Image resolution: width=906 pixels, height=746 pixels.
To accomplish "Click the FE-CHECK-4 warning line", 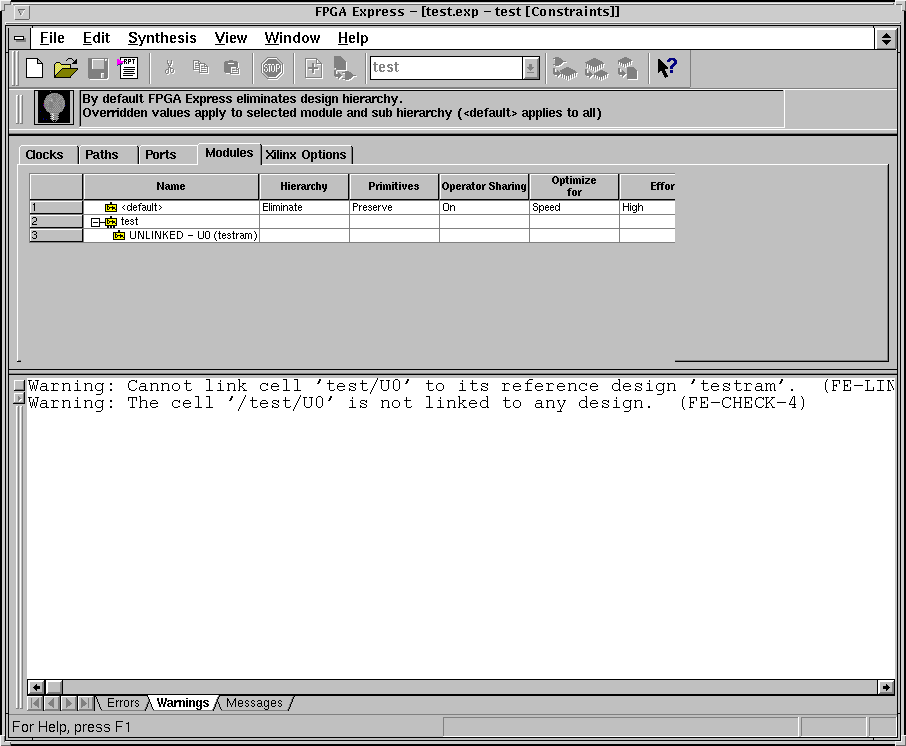I will click(x=417, y=403).
